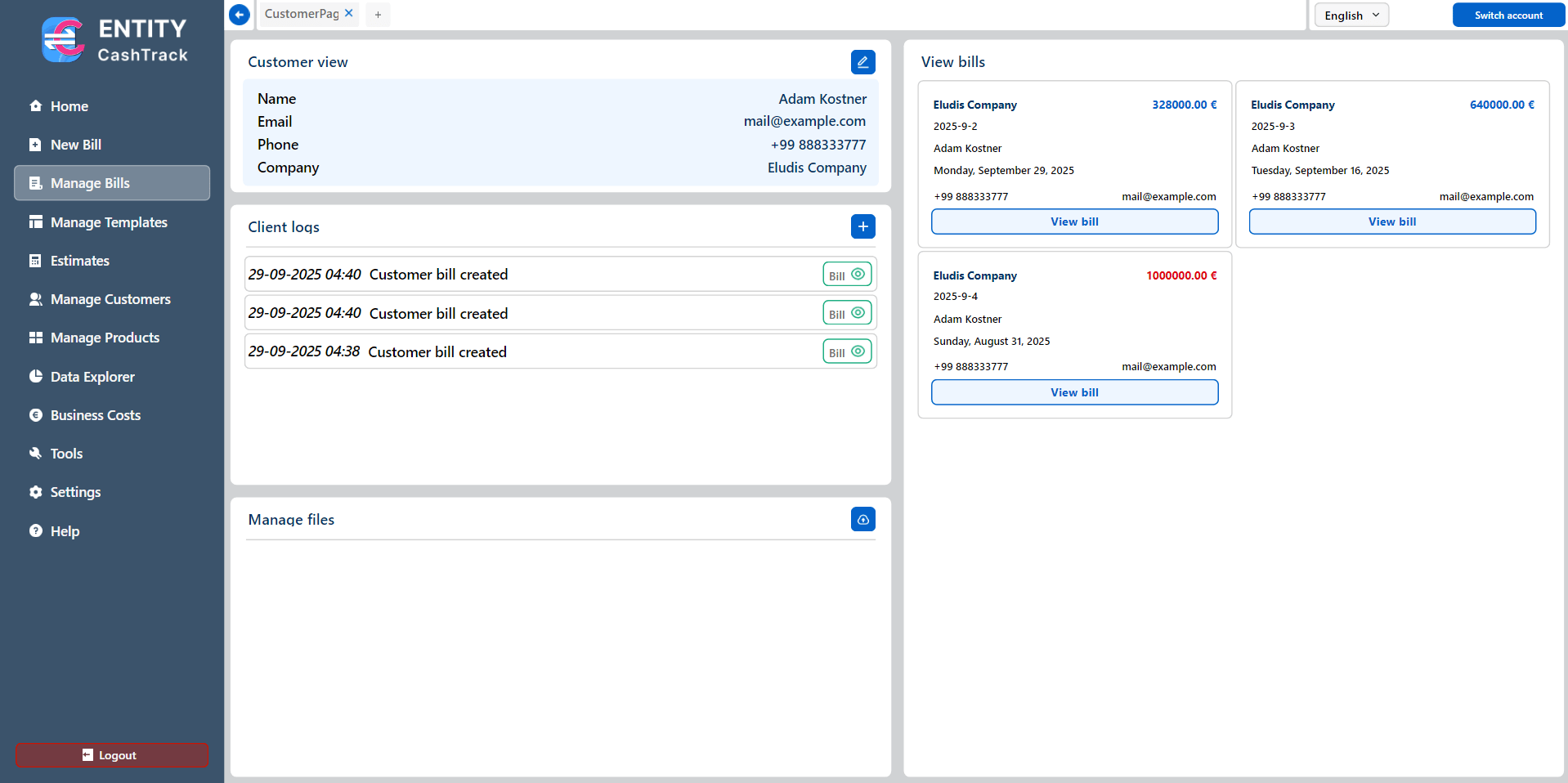Go back using the blue arrow icon
Image resolution: width=1568 pixels, height=783 pixels.
click(240, 15)
